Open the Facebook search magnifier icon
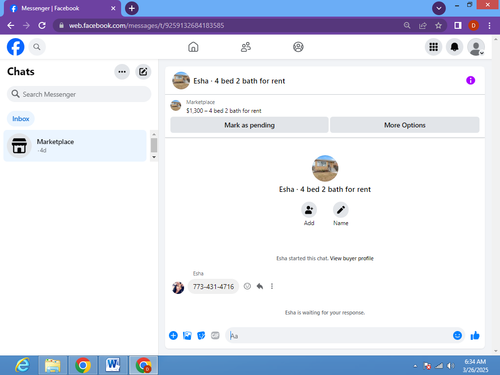 pos(37,47)
